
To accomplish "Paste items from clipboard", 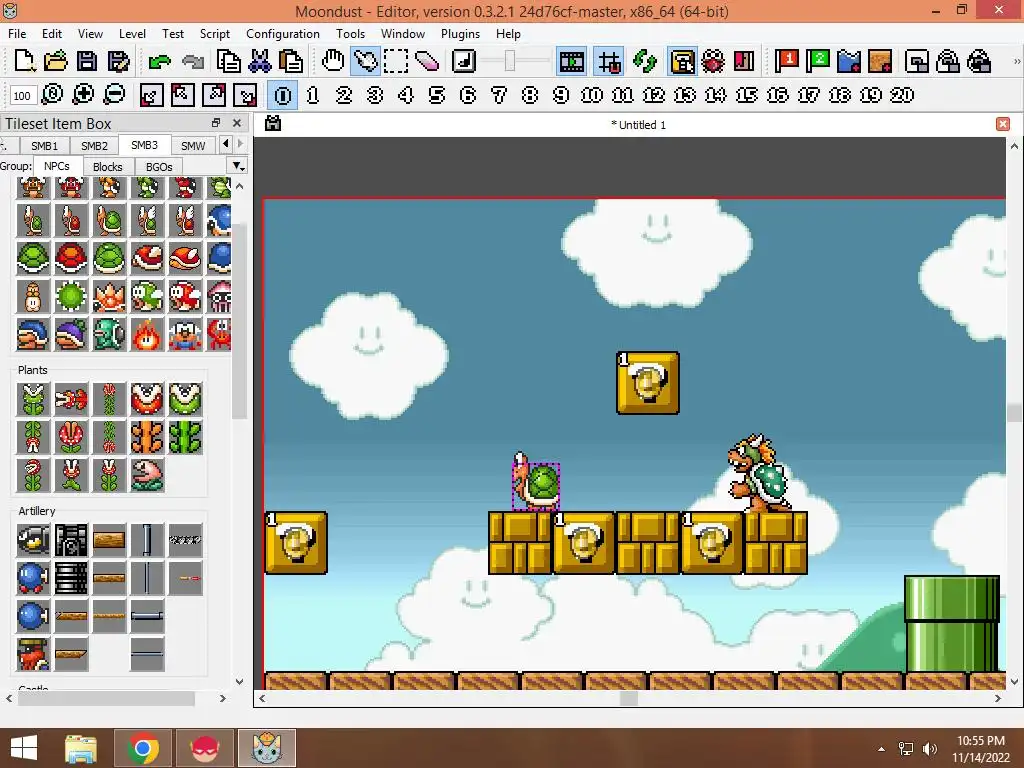I will pyautogui.click(x=291, y=61).
